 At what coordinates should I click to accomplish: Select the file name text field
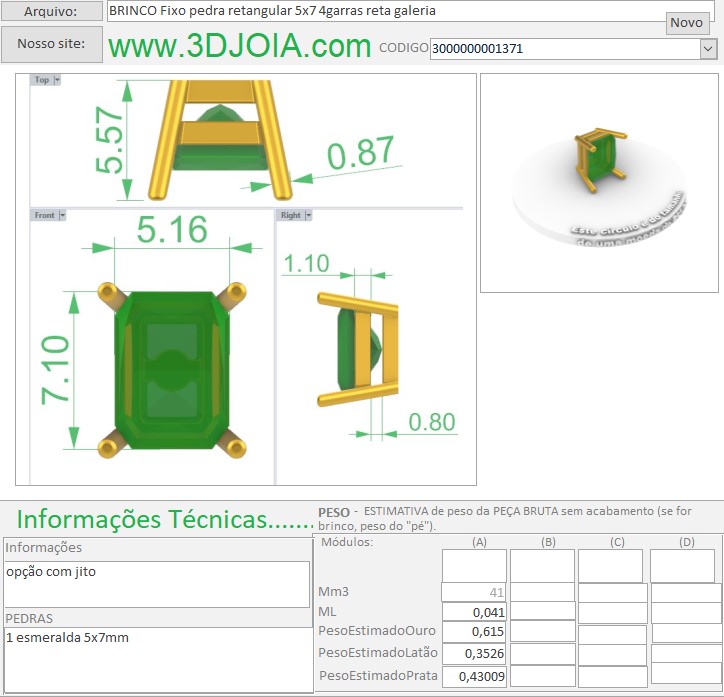(x=385, y=11)
